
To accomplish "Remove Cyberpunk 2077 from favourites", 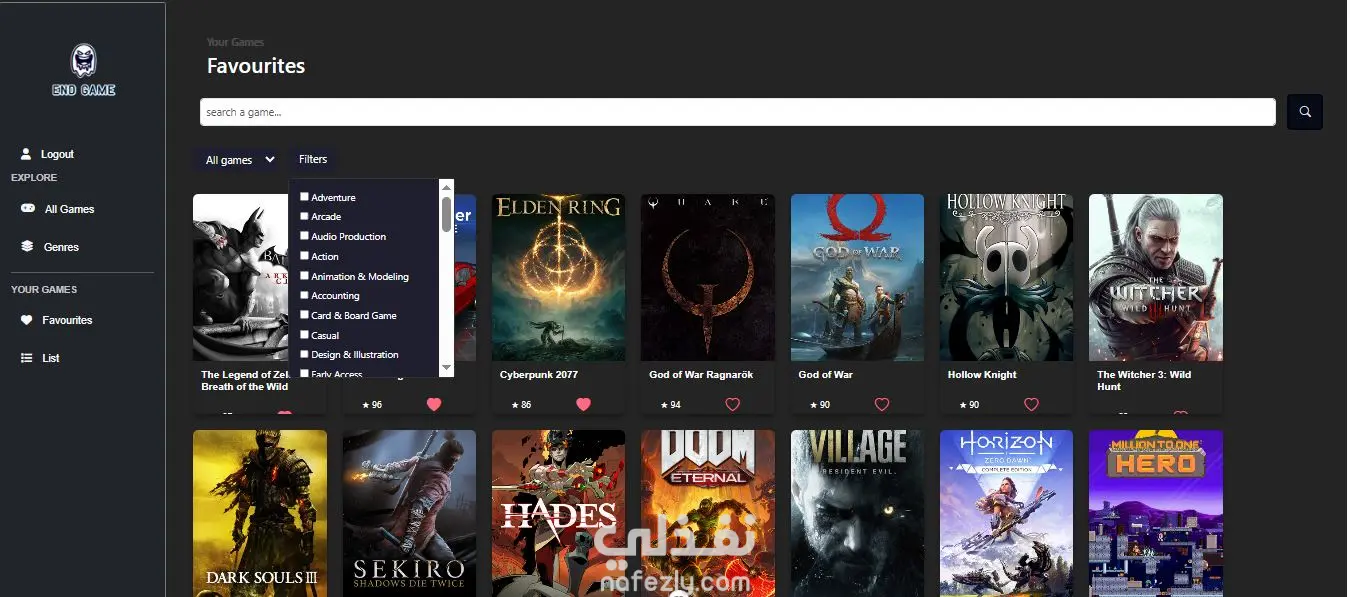I will tap(583, 405).
